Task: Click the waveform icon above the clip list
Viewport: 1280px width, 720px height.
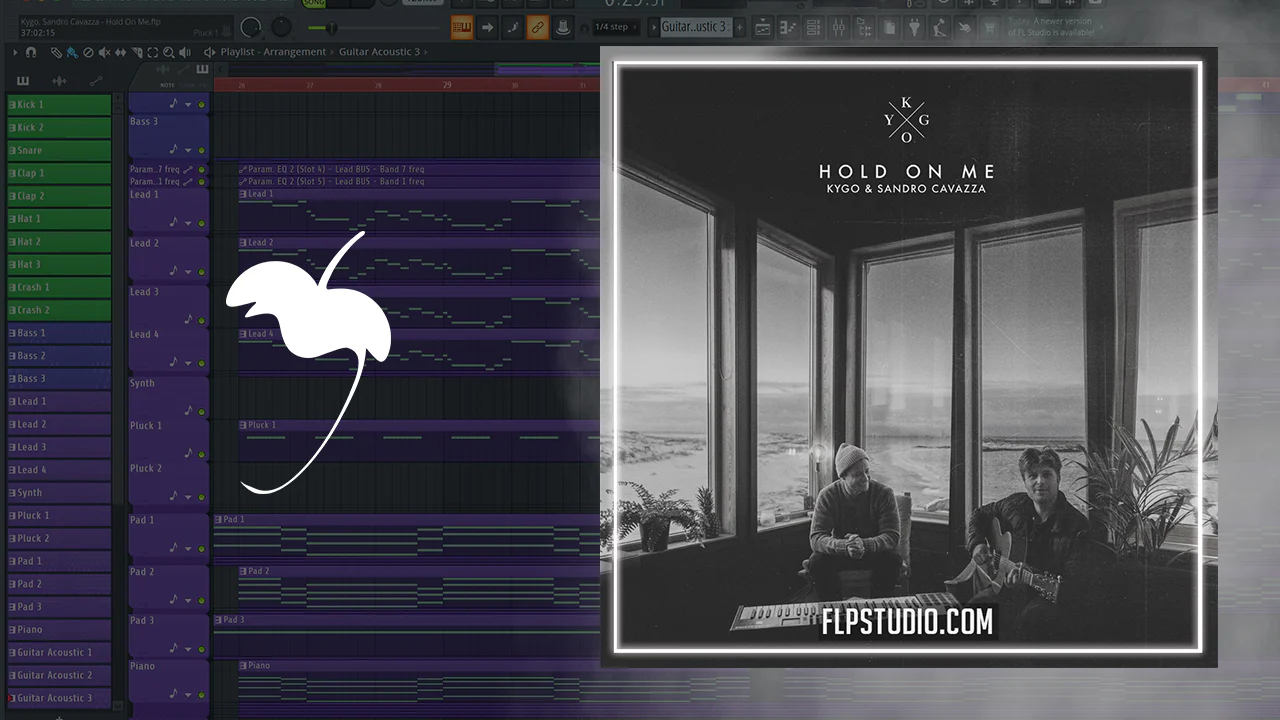Action: pos(59,81)
